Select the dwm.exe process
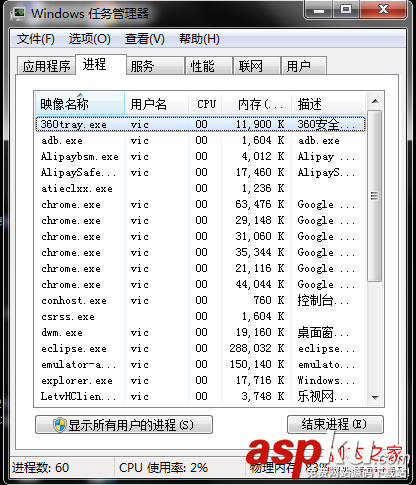 click(x=200, y=332)
